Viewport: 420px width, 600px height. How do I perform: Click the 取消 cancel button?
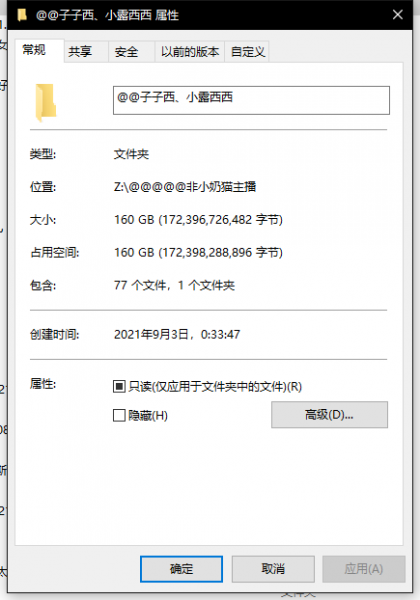273,569
